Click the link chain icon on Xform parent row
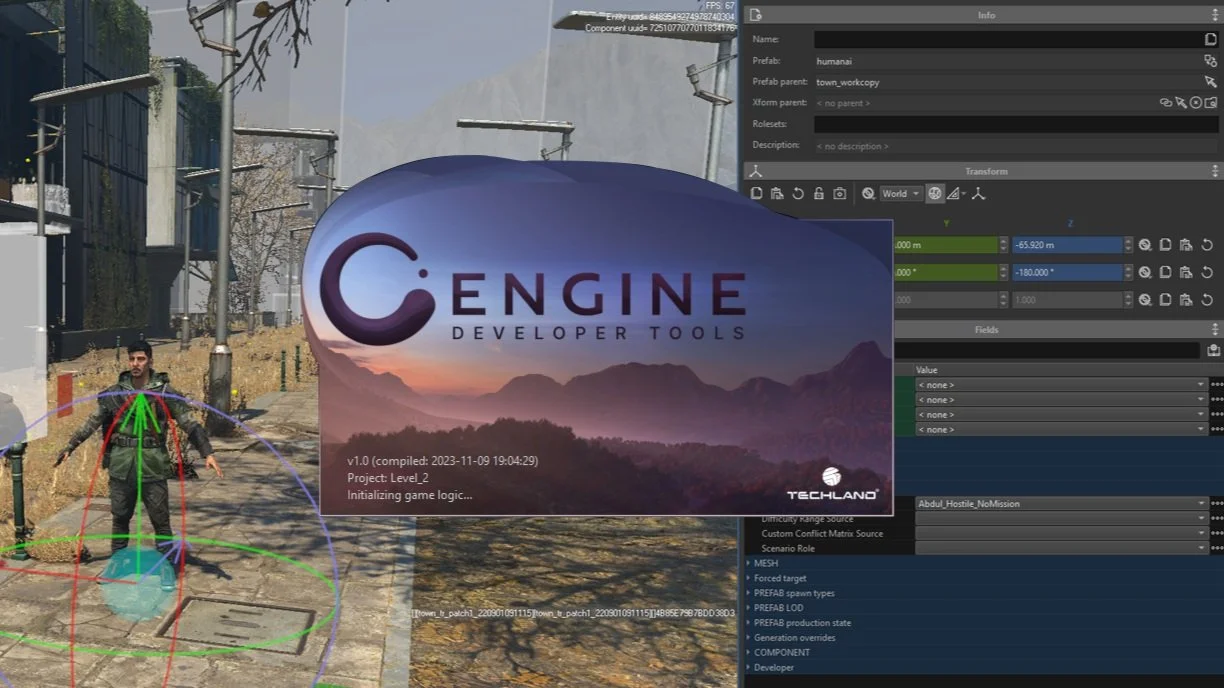 (x=1166, y=102)
